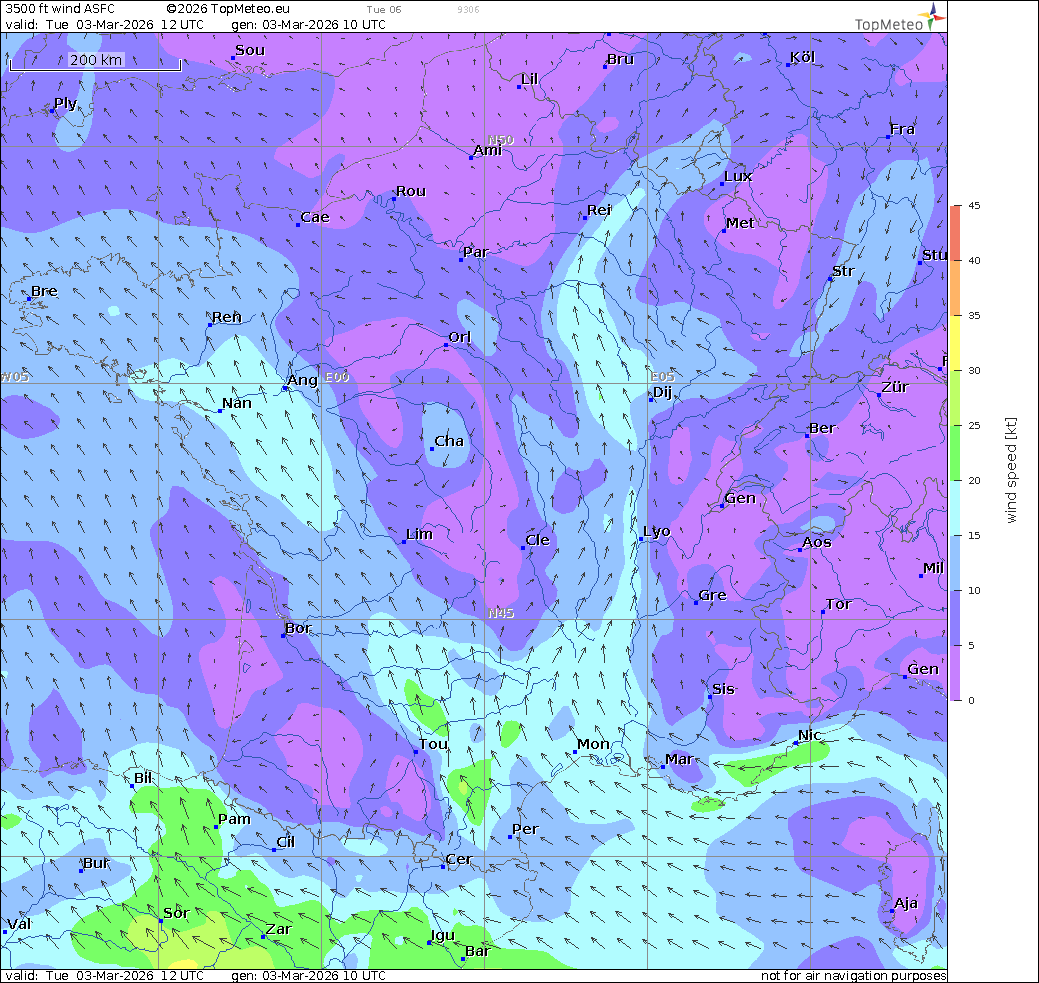The height and width of the screenshot is (983, 1039).
Task: Click the TopMeteo brand name text
Action: pyautogui.click(x=888, y=24)
